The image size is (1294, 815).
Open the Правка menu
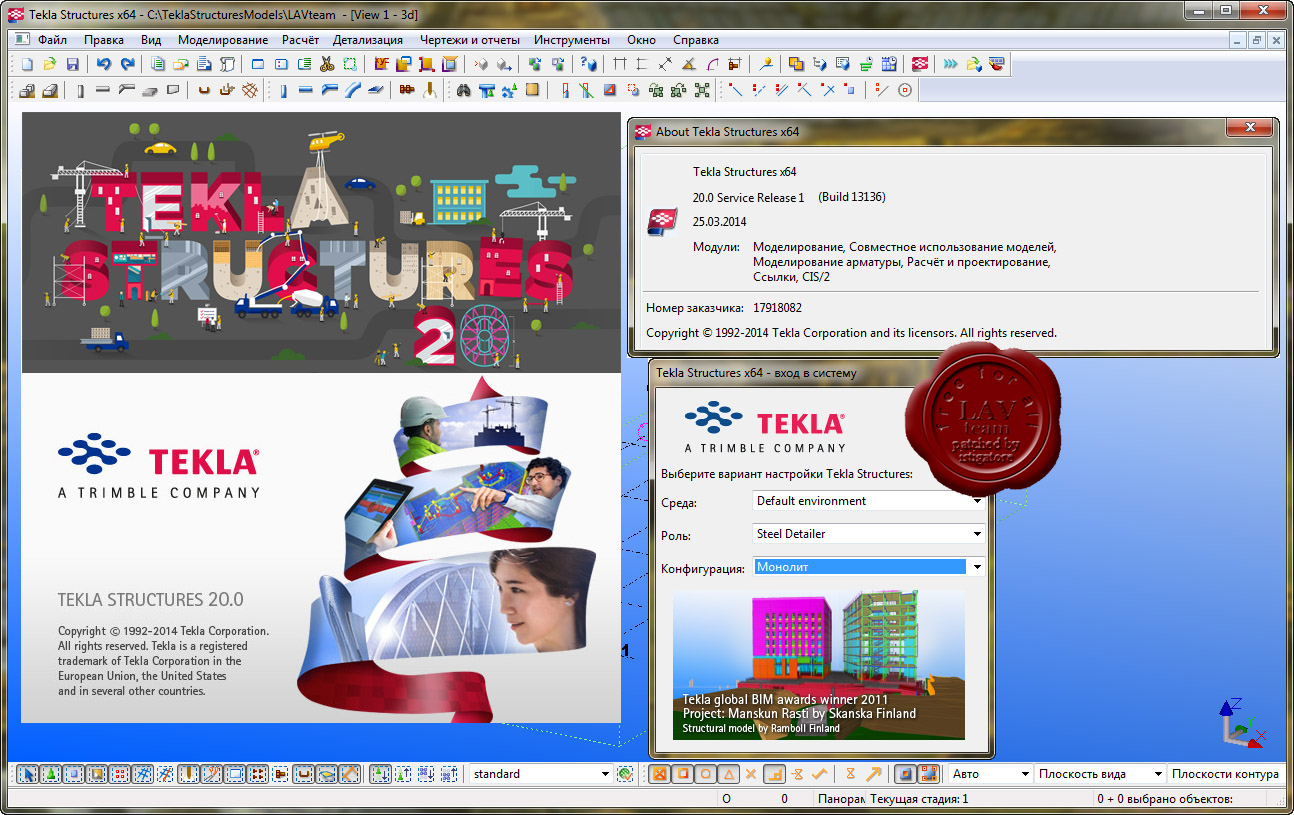tap(104, 40)
